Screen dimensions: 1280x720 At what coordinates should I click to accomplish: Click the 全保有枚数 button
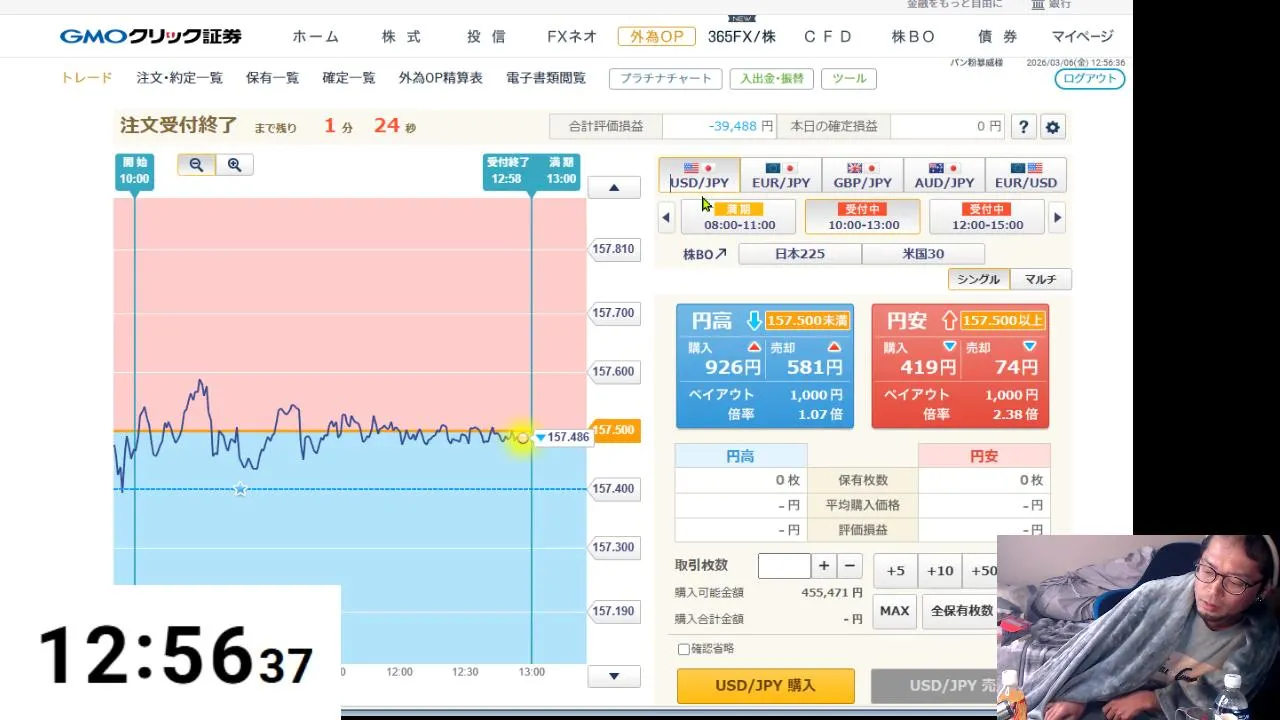(960, 611)
